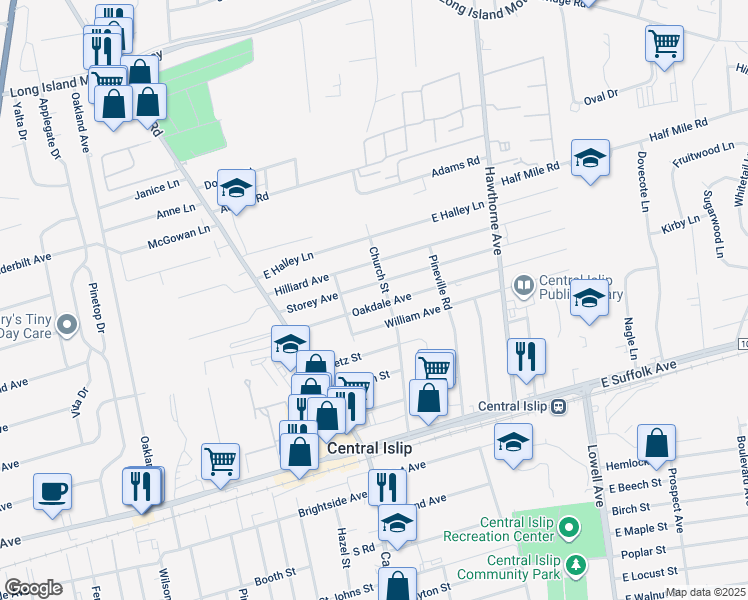Open the restaurant marker at top-left cluster
Screen dimensions: 748x600
point(103,50)
